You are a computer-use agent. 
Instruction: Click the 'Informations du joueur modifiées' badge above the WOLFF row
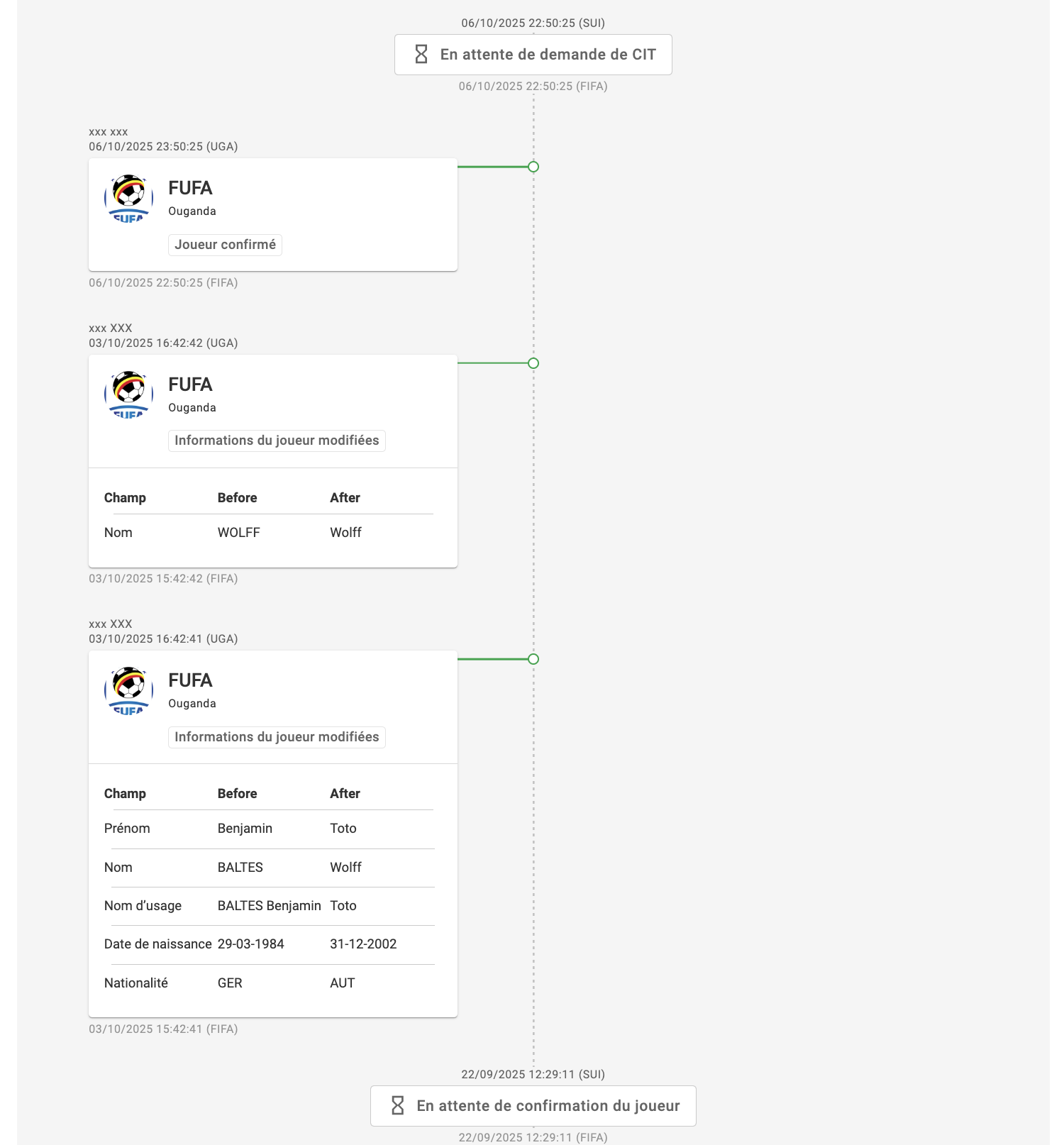pyautogui.click(x=277, y=441)
